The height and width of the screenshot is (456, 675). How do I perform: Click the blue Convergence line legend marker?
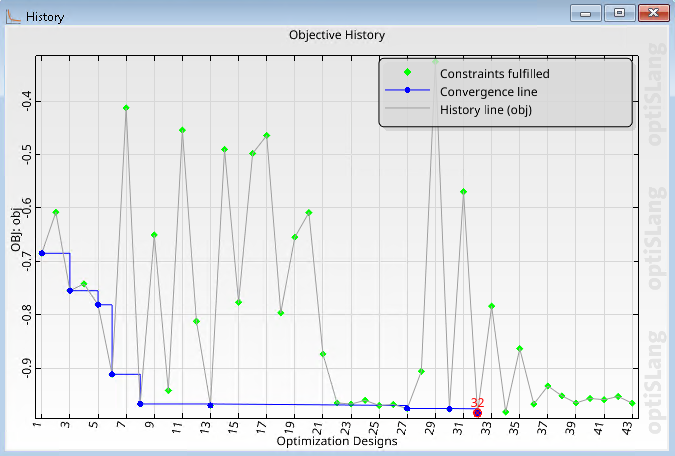pyautogui.click(x=408, y=91)
